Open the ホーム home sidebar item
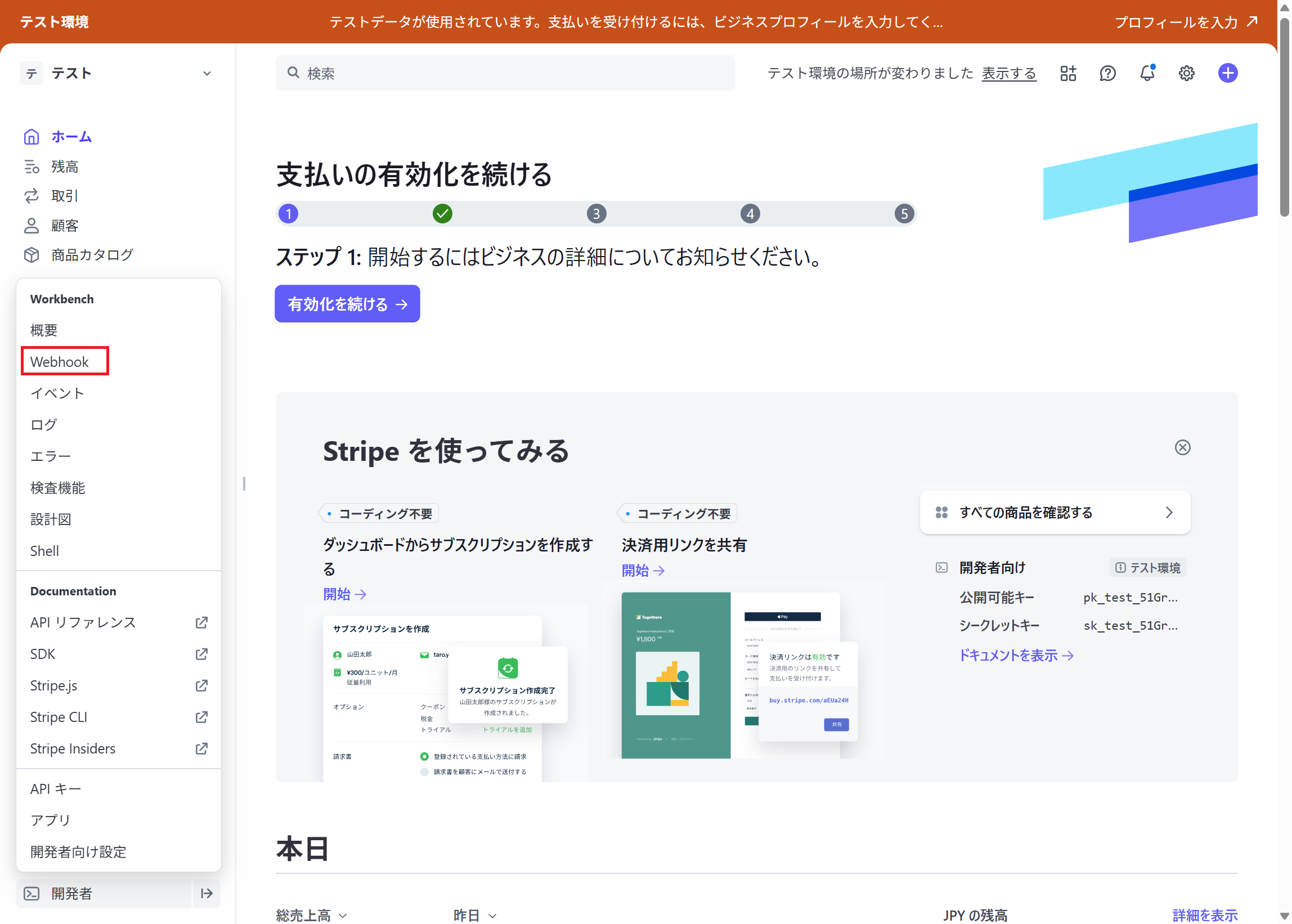 click(57, 137)
